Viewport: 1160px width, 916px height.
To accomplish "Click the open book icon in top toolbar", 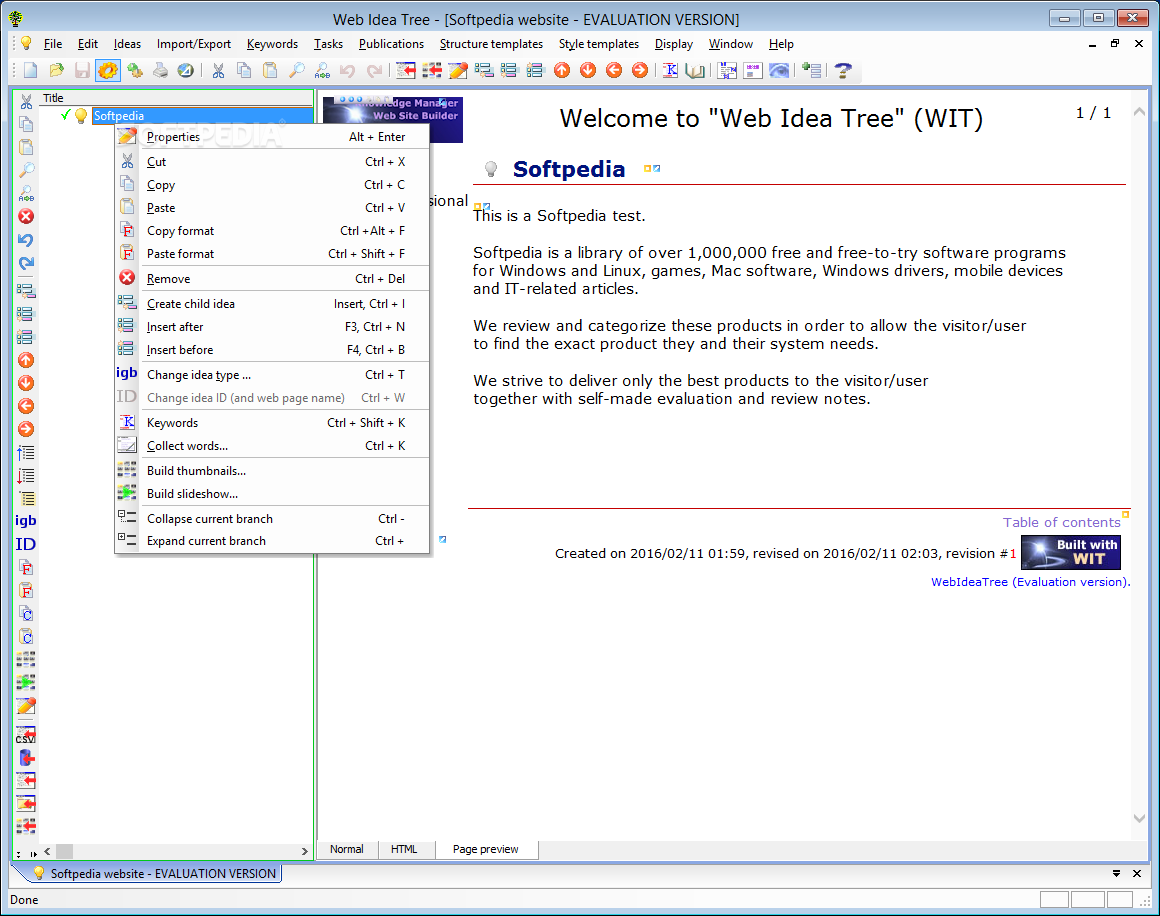I will (x=695, y=70).
